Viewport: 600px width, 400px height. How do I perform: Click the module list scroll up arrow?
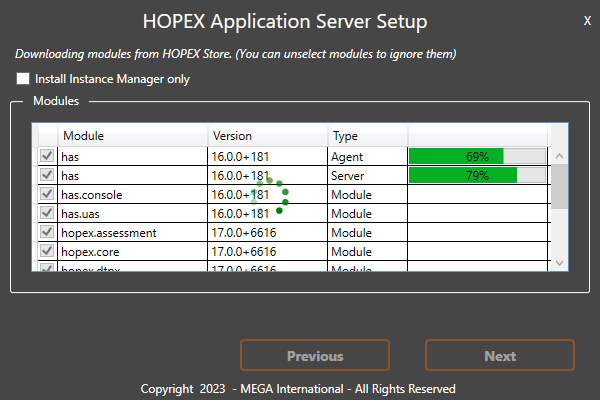(560, 157)
